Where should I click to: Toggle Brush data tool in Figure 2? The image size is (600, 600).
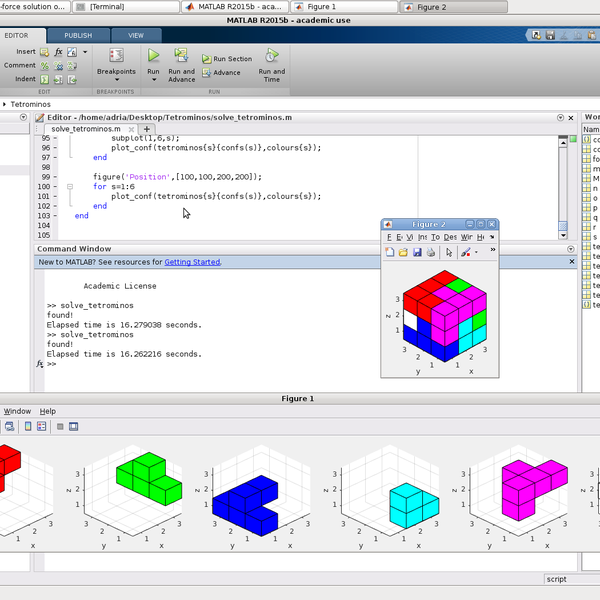[x=465, y=253]
